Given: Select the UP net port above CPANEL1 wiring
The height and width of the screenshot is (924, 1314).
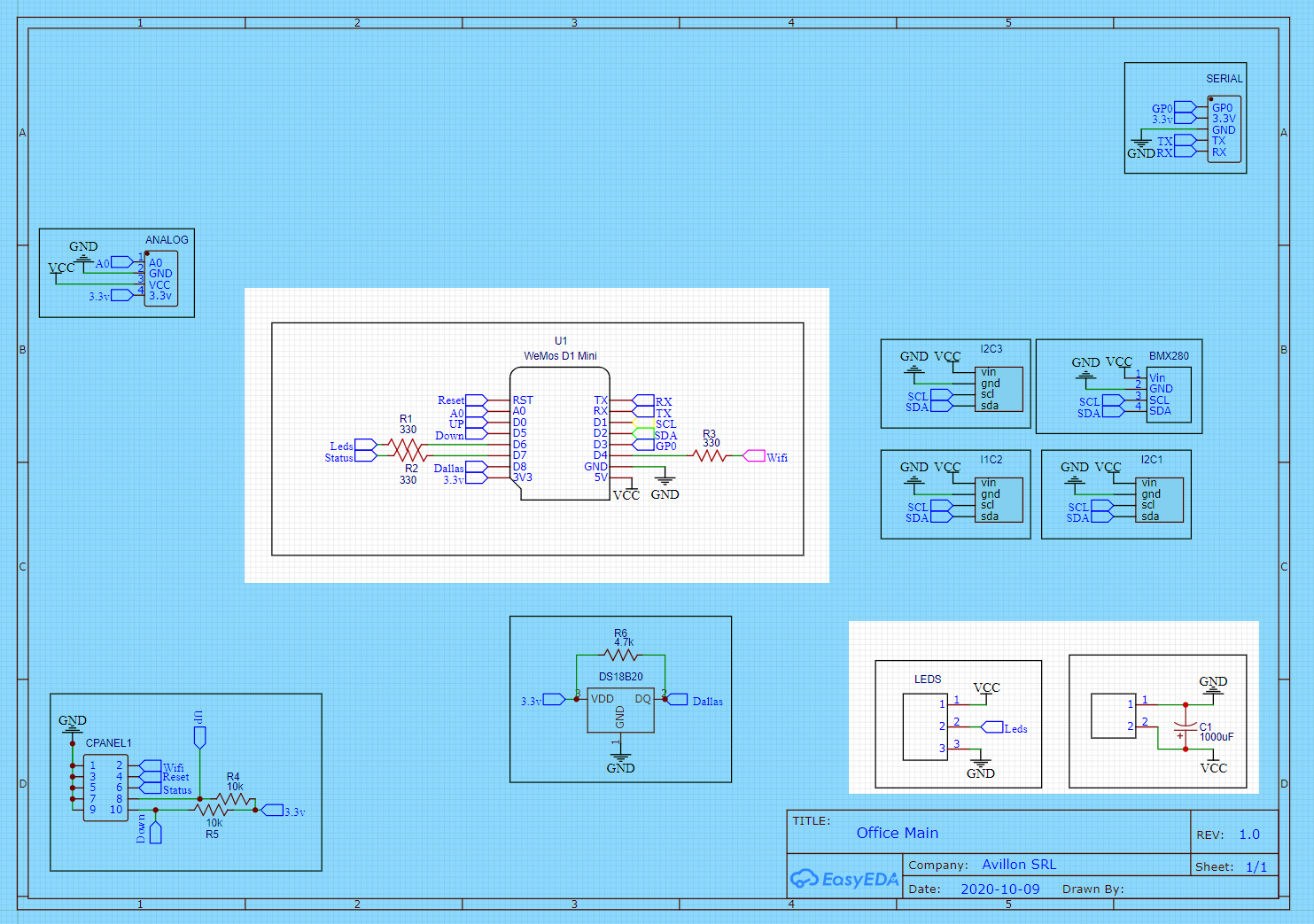Looking at the screenshot, I should pos(199,737).
